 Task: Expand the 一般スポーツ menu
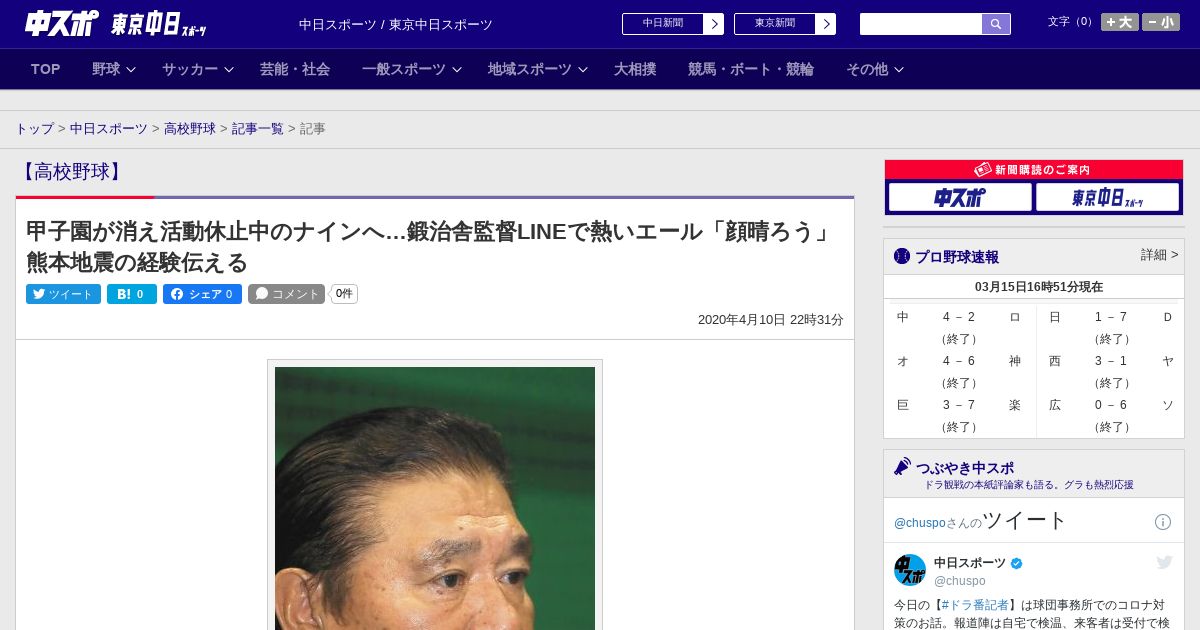(x=412, y=69)
